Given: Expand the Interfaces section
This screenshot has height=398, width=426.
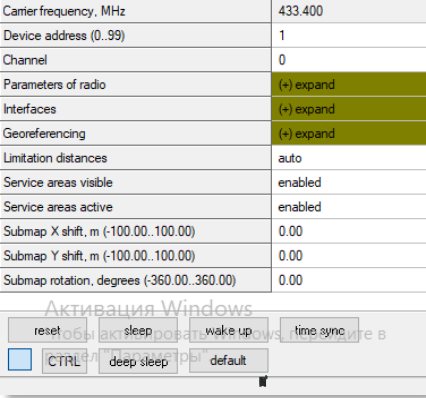Looking at the screenshot, I should coord(349,109).
